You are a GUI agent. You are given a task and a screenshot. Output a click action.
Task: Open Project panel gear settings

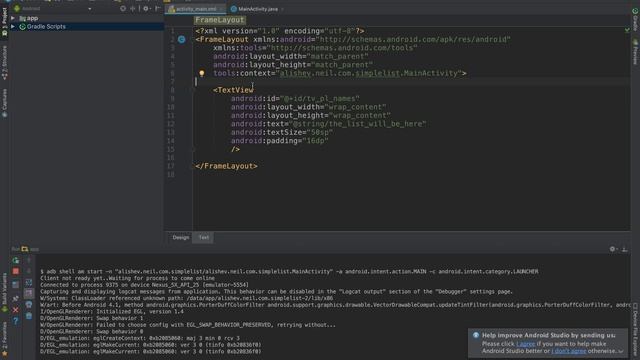146,8
